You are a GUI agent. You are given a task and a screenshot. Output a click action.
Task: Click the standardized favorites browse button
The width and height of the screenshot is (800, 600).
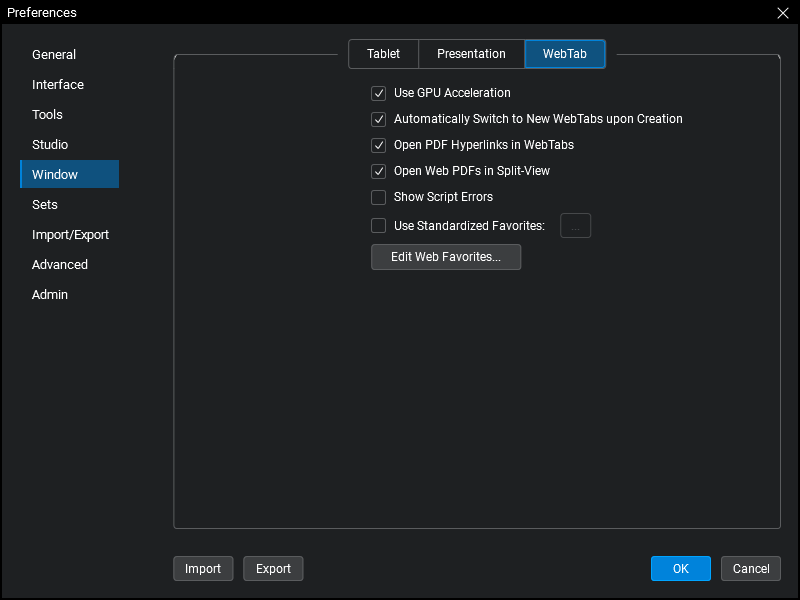[x=575, y=225]
